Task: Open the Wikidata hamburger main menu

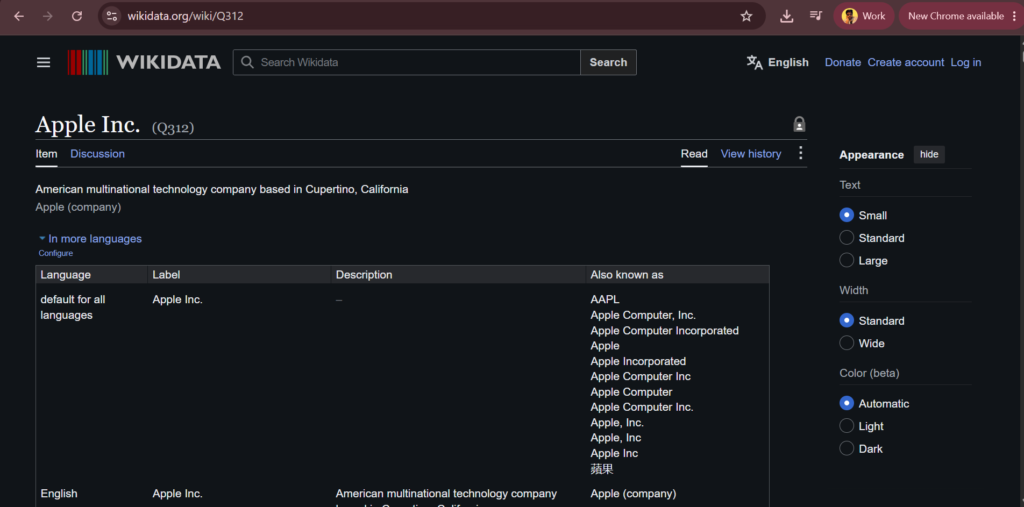Action: (43, 63)
